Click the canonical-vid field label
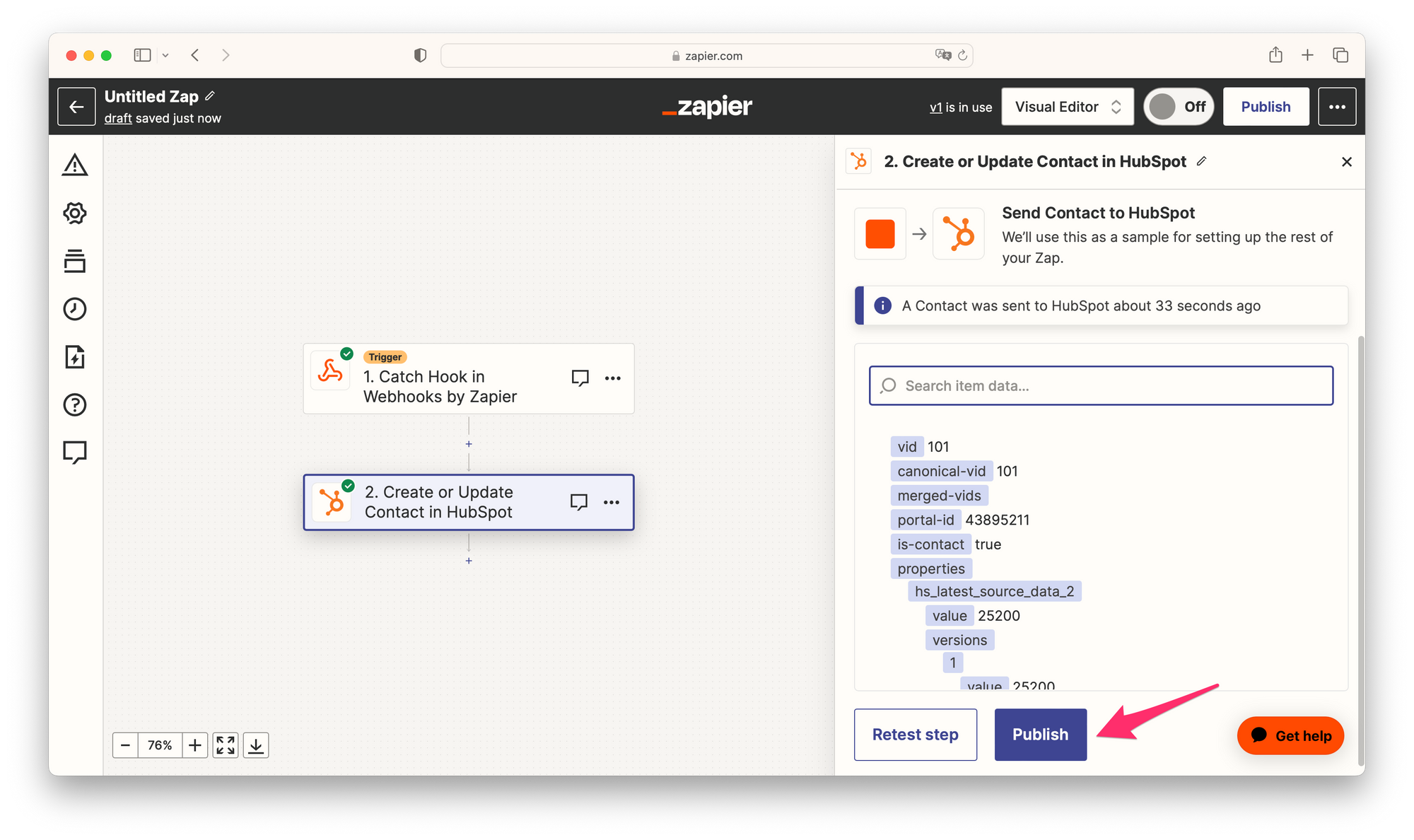The height and width of the screenshot is (840, 1414). (941, 471)
